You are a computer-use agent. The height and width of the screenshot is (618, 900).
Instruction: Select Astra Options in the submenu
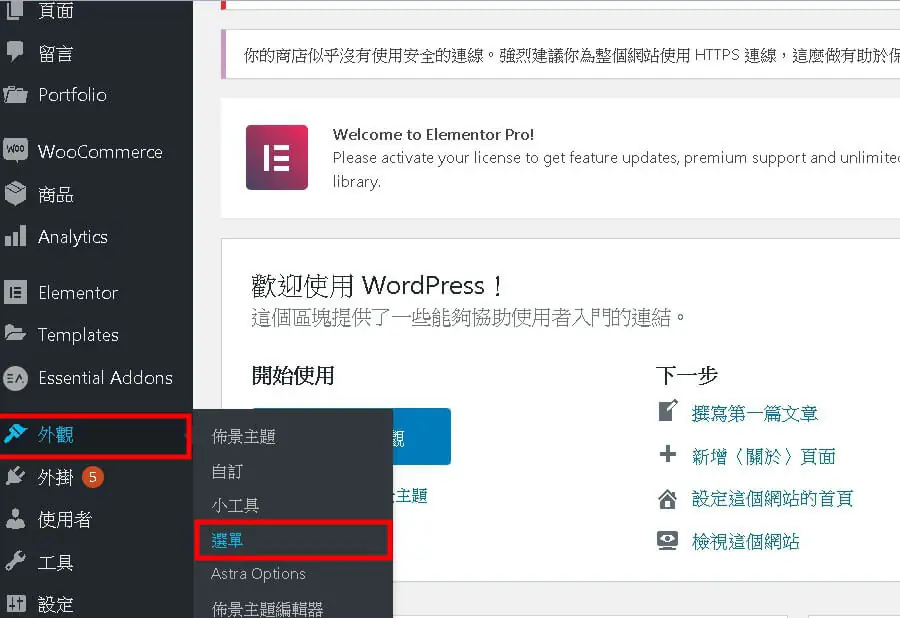293,574
